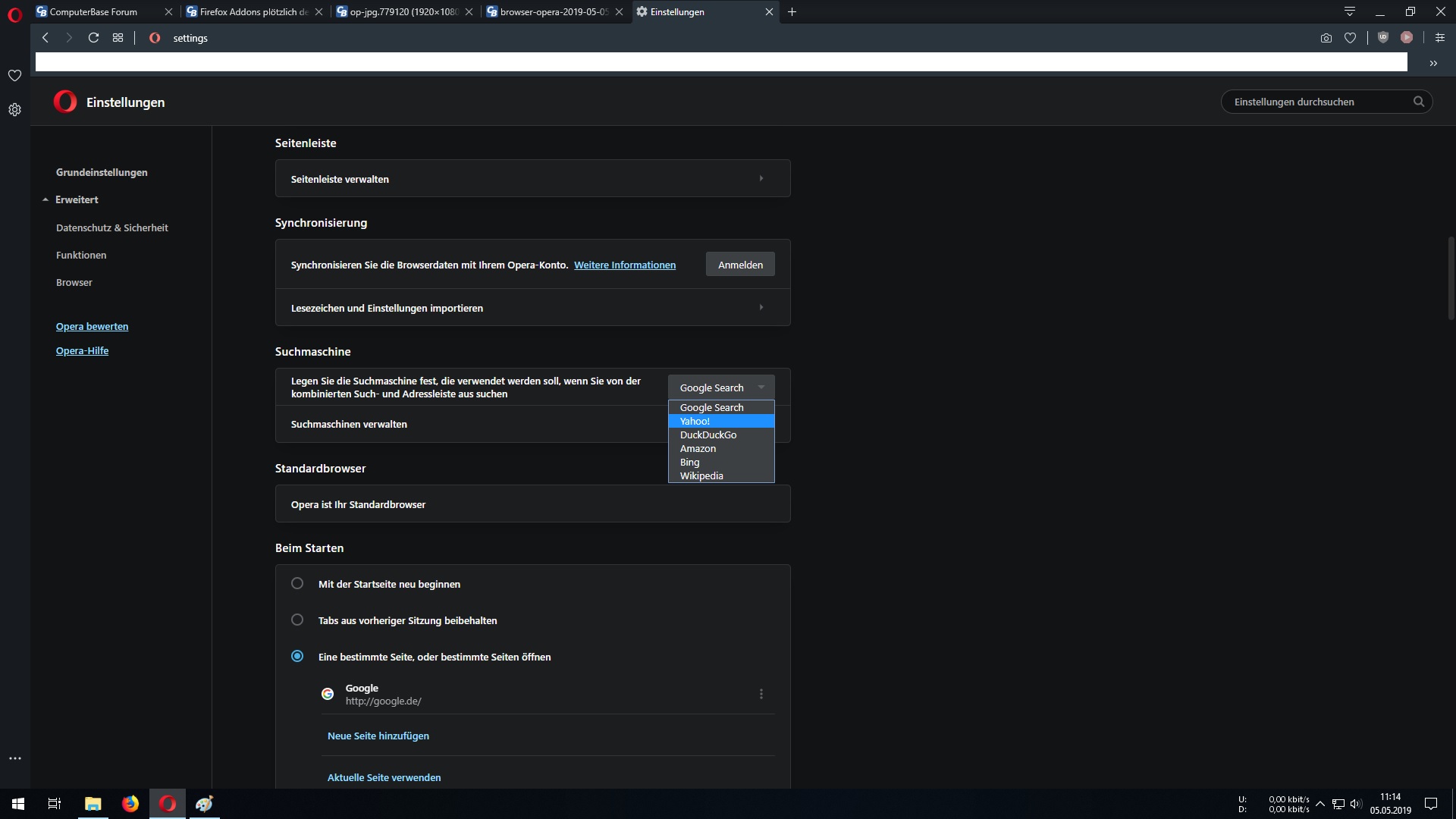Click the snapshot camera icon in address bar
The height and width of the screenshot is (819, 1456).
point(1326,38)
